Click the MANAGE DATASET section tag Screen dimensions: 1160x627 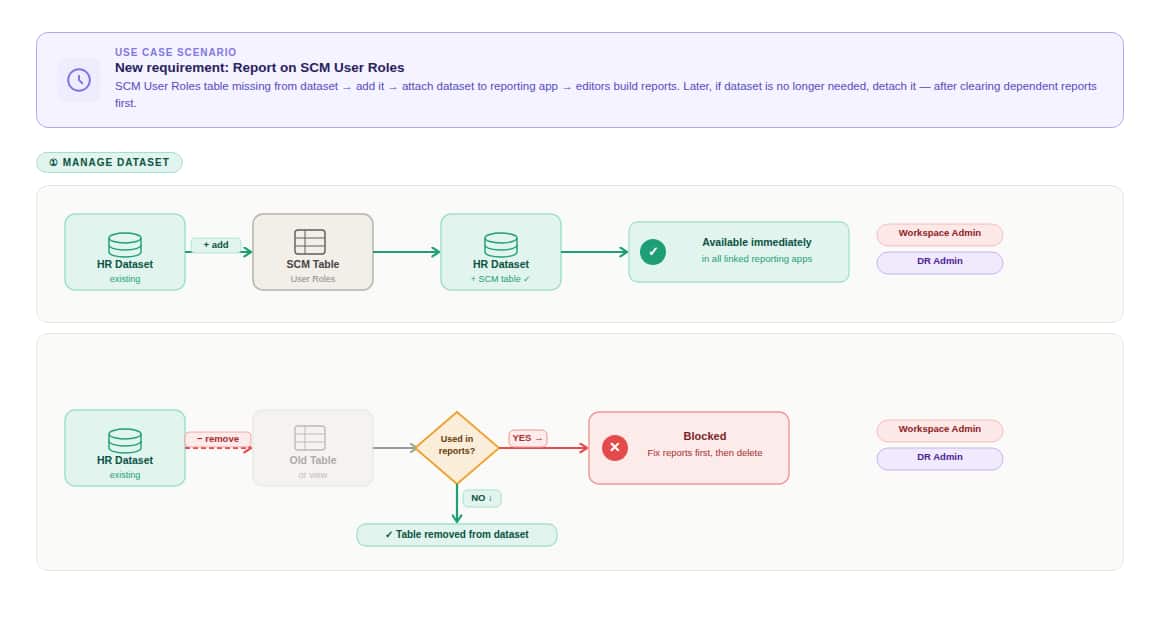109,163
